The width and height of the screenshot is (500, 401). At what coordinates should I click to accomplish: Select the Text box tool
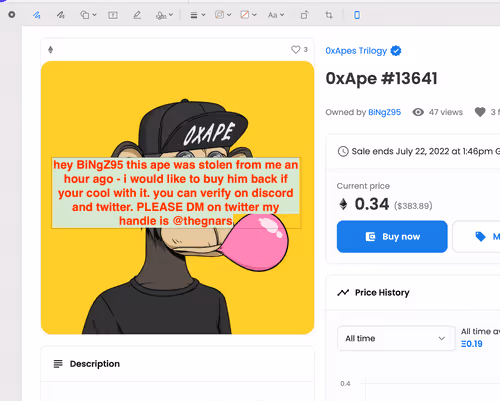click(x=113, y=15)
